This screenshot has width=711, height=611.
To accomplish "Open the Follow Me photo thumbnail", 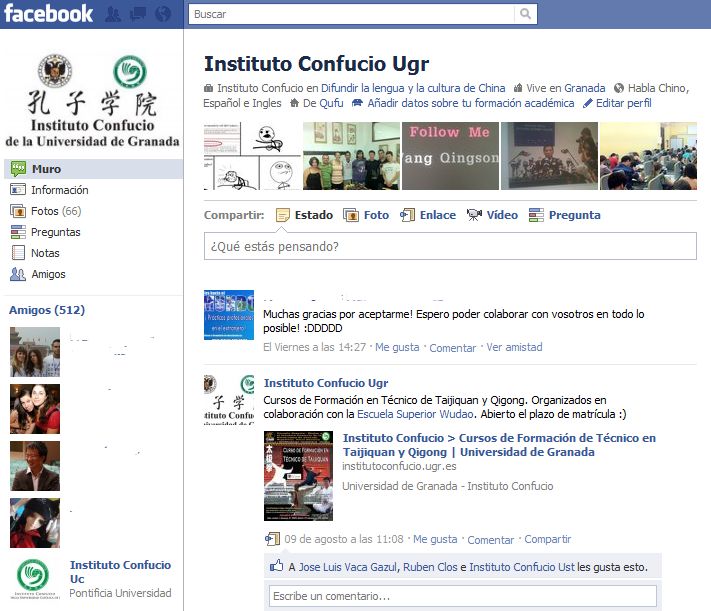I will click(x=450, y=156).
